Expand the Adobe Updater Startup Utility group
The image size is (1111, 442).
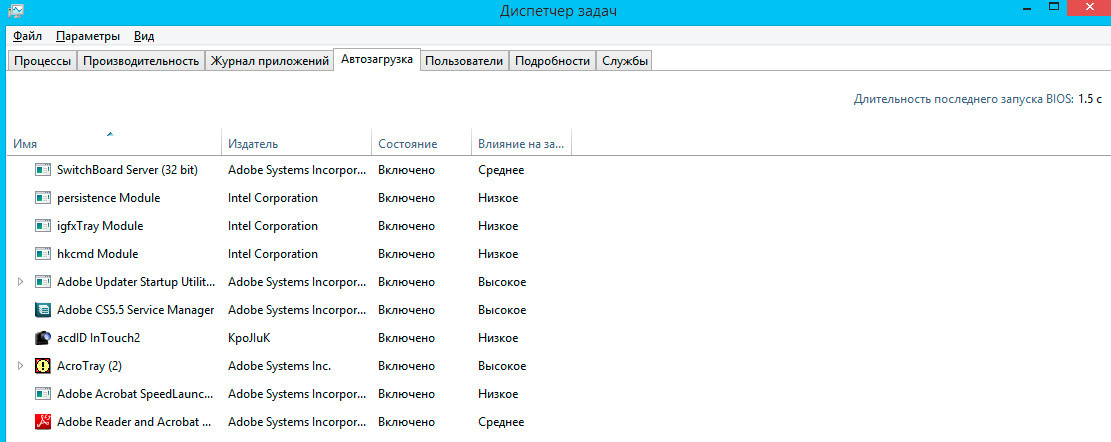pyautogui.click(x=20, y=282)
